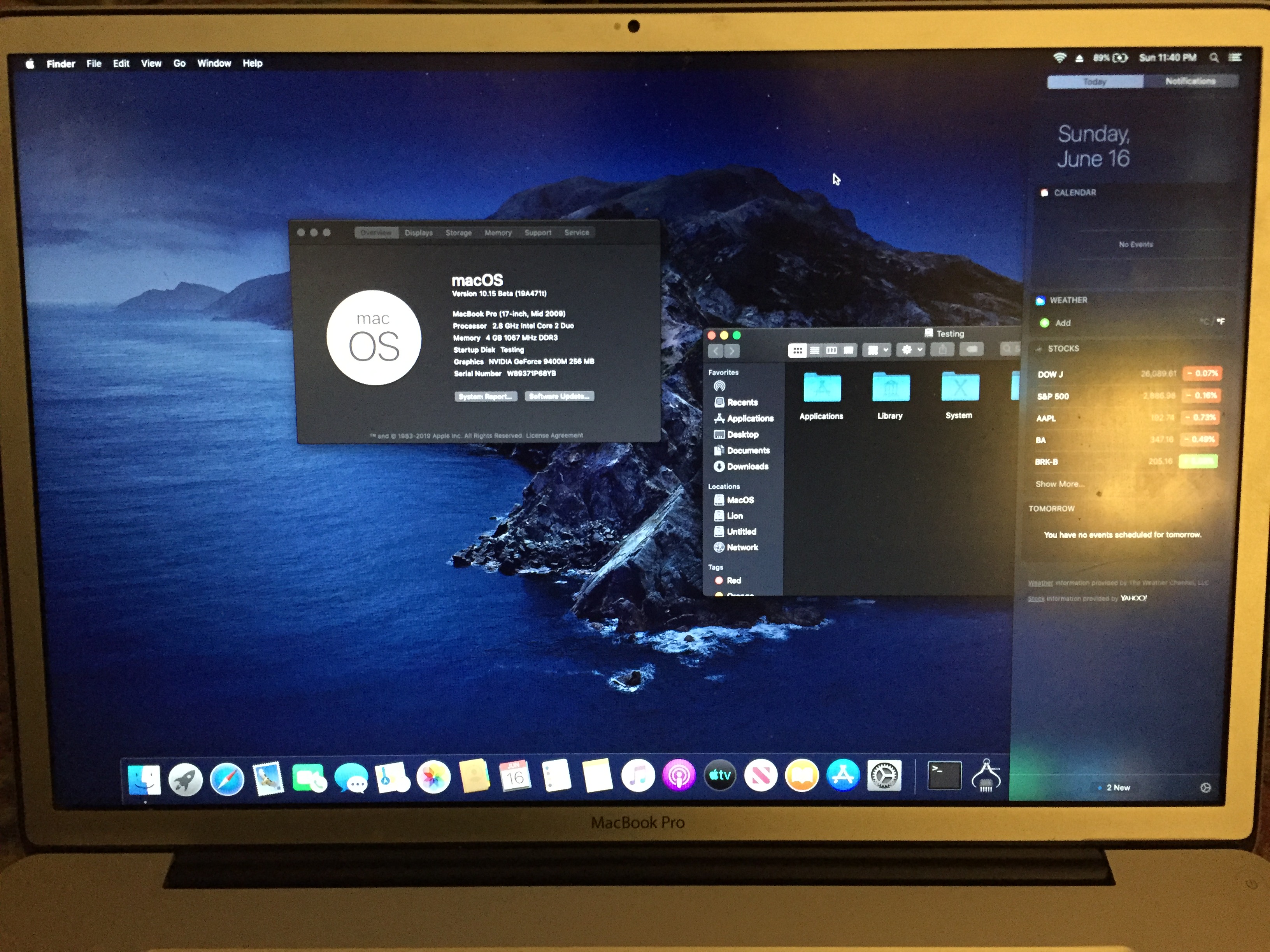Click the Finder edit tags icon
Screen dimensions: 1270x952
point(972,349)
